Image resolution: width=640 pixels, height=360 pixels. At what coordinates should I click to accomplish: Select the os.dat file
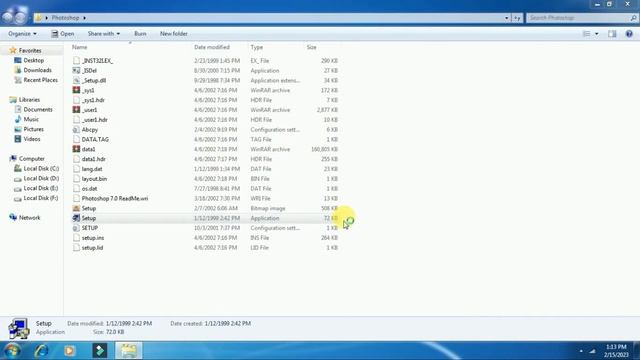(89, 189)
